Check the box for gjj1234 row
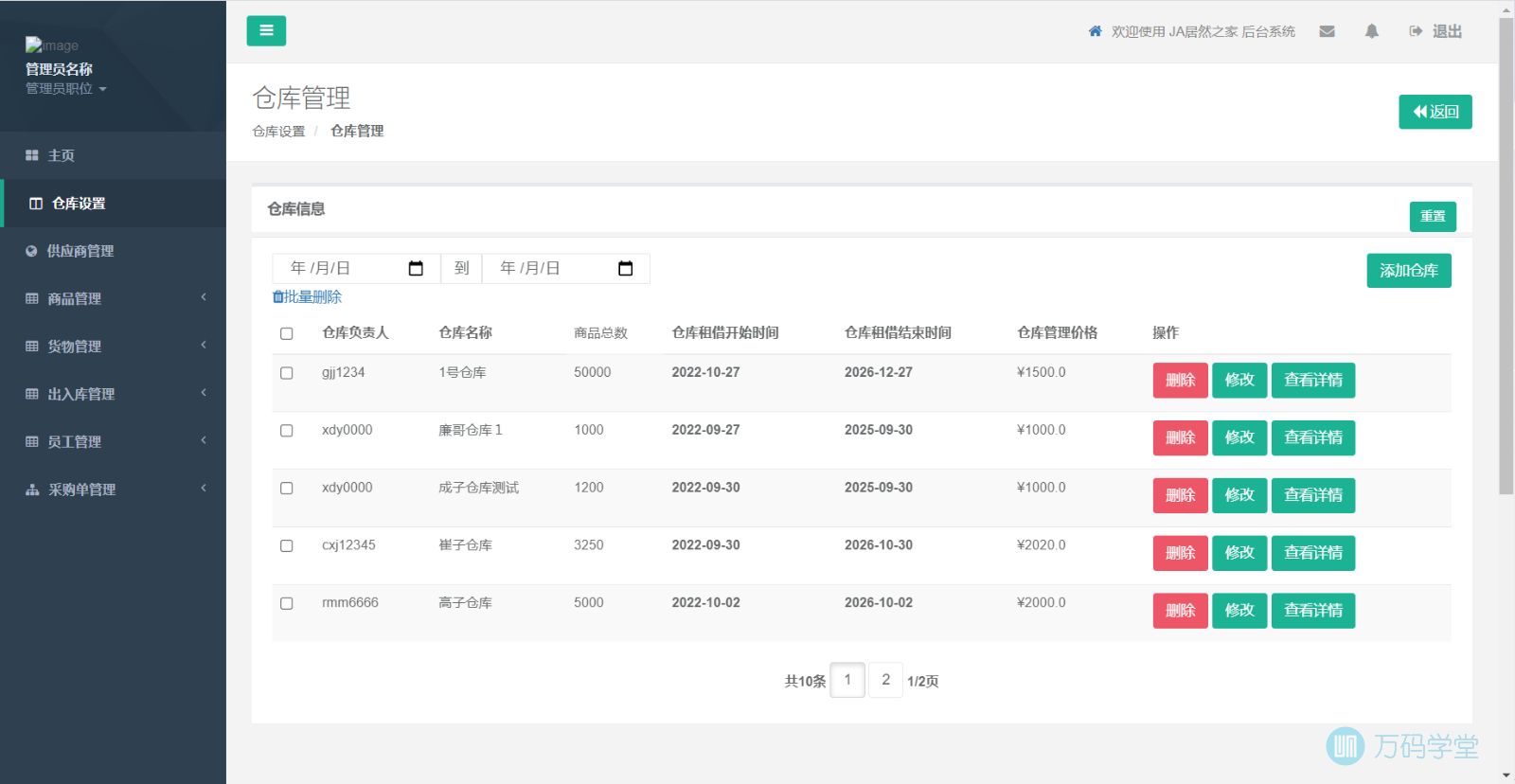The width and height of the screenshot is (1515, 784). click(287, 373)
